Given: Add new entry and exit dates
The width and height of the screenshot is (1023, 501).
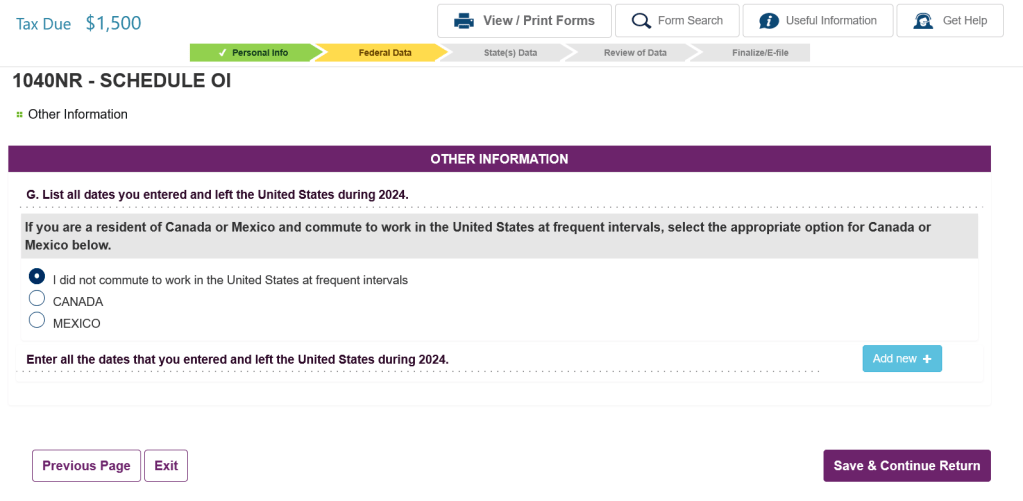Looking at the screenshot, I should 901,359.
